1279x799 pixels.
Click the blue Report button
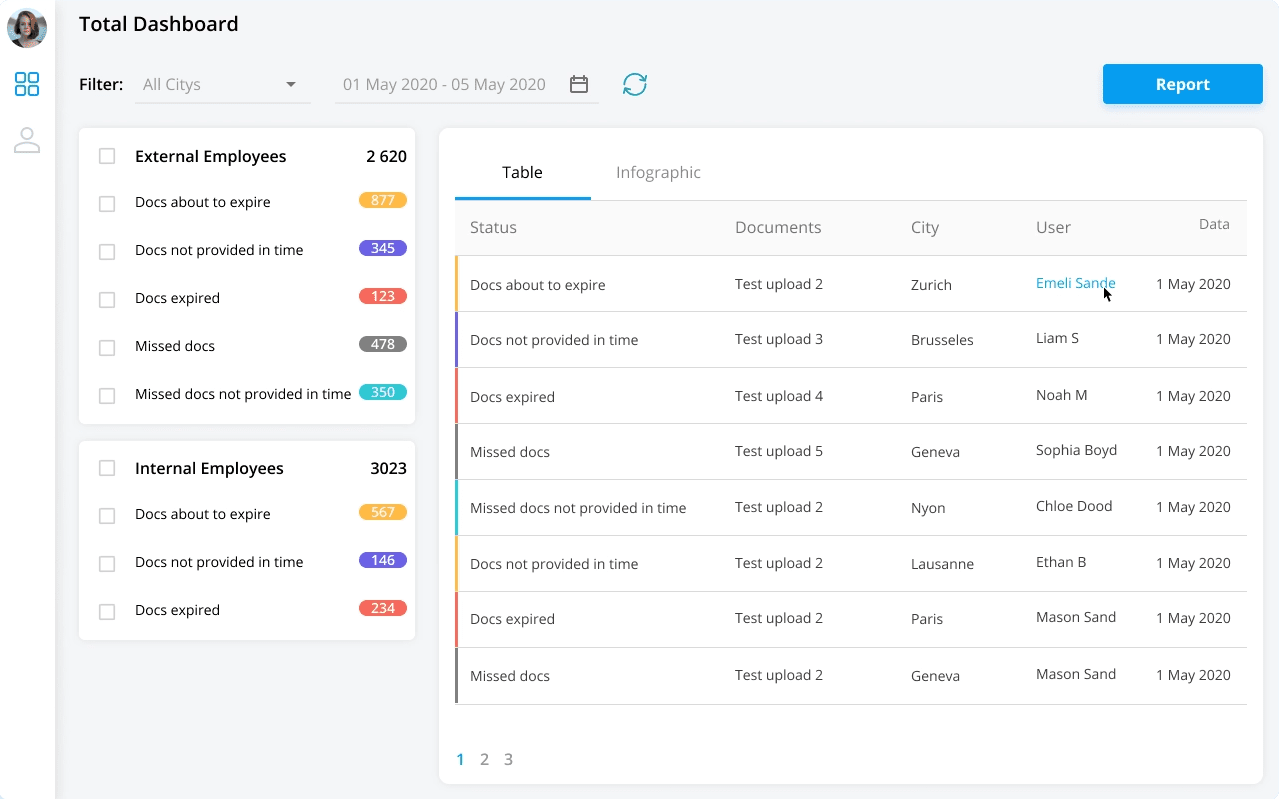[x=1182, y=84]
